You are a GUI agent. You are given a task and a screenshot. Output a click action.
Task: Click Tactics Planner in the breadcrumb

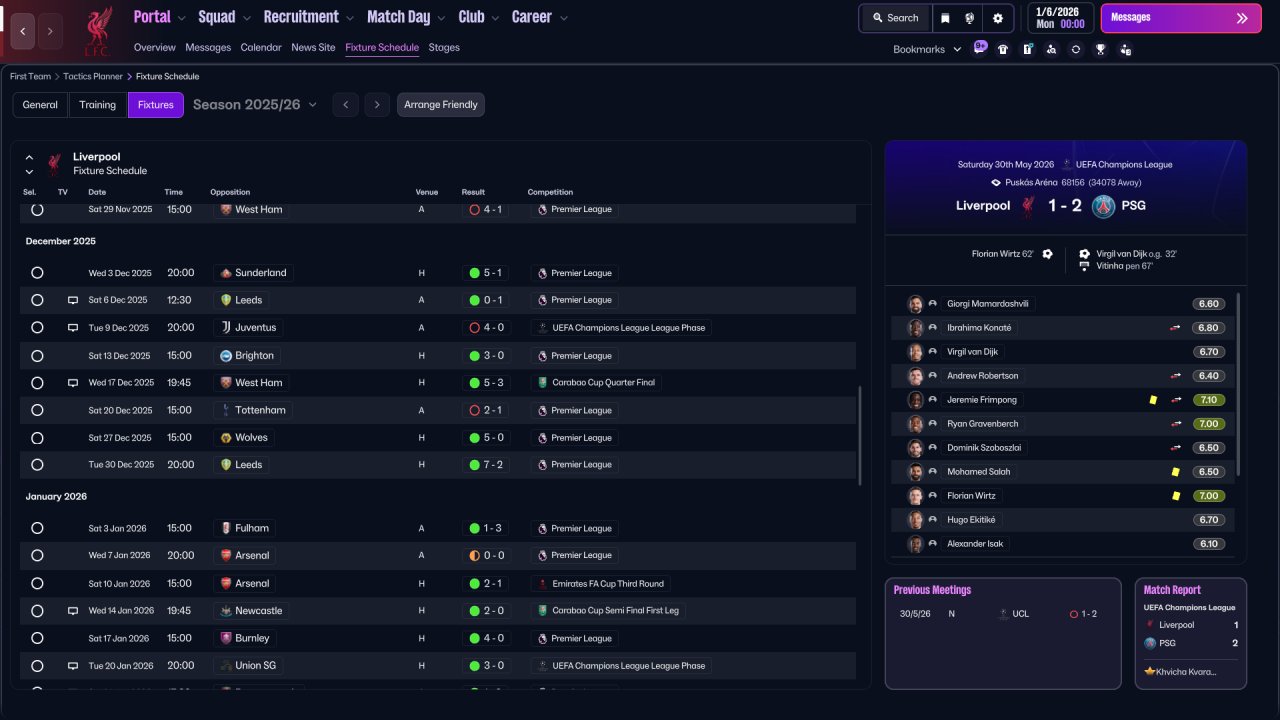94,76
